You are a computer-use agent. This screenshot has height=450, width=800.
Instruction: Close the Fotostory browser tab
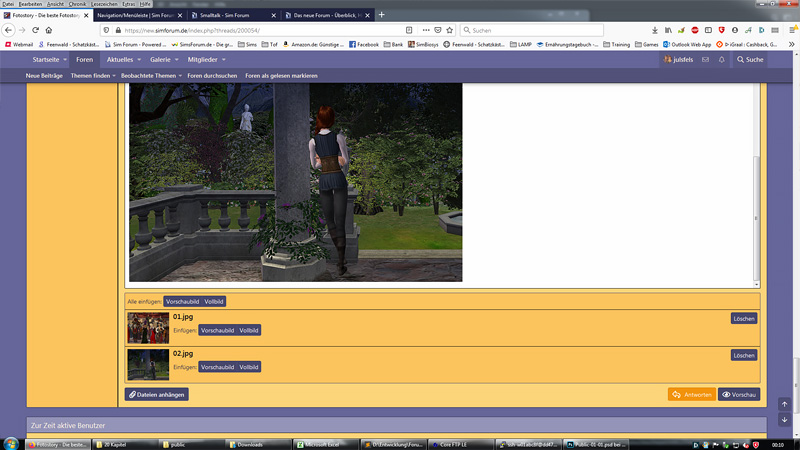coord(86,15)
